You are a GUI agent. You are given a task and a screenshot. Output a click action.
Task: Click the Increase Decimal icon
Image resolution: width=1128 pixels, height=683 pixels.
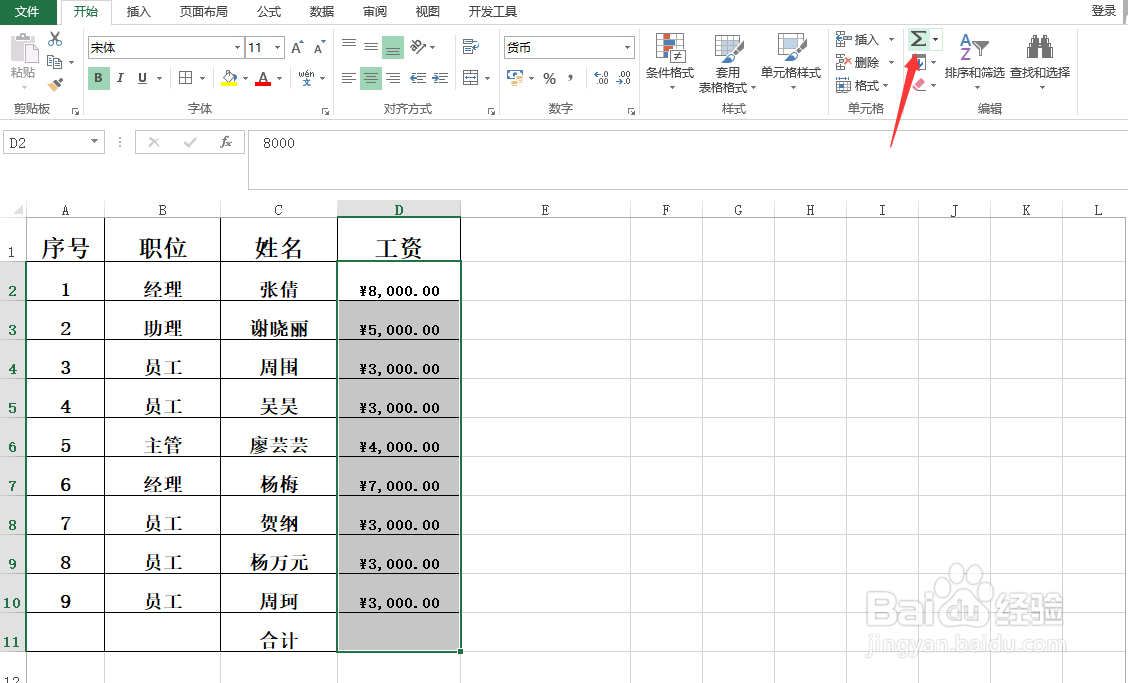pos(601,78)
